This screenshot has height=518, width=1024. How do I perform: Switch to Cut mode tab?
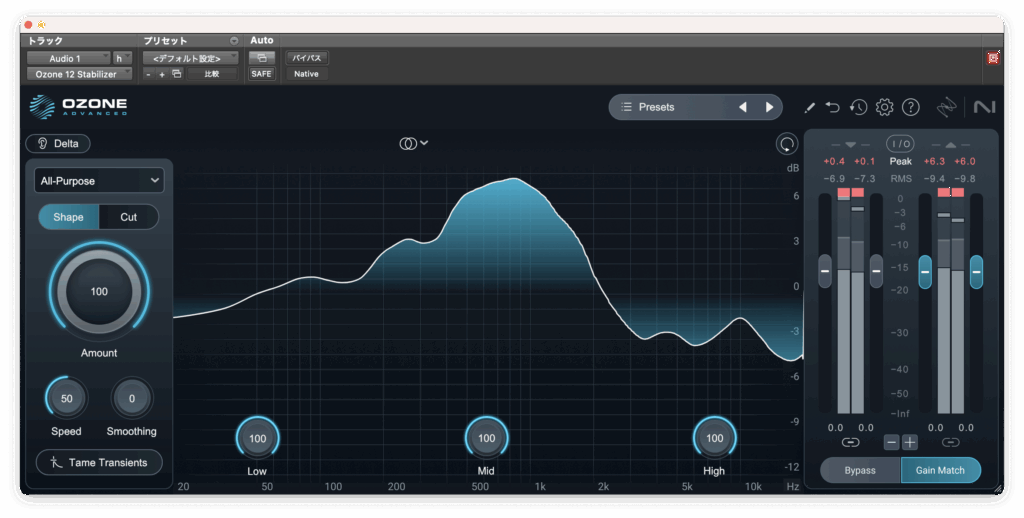pyautogui.click(x=129, y=217)
